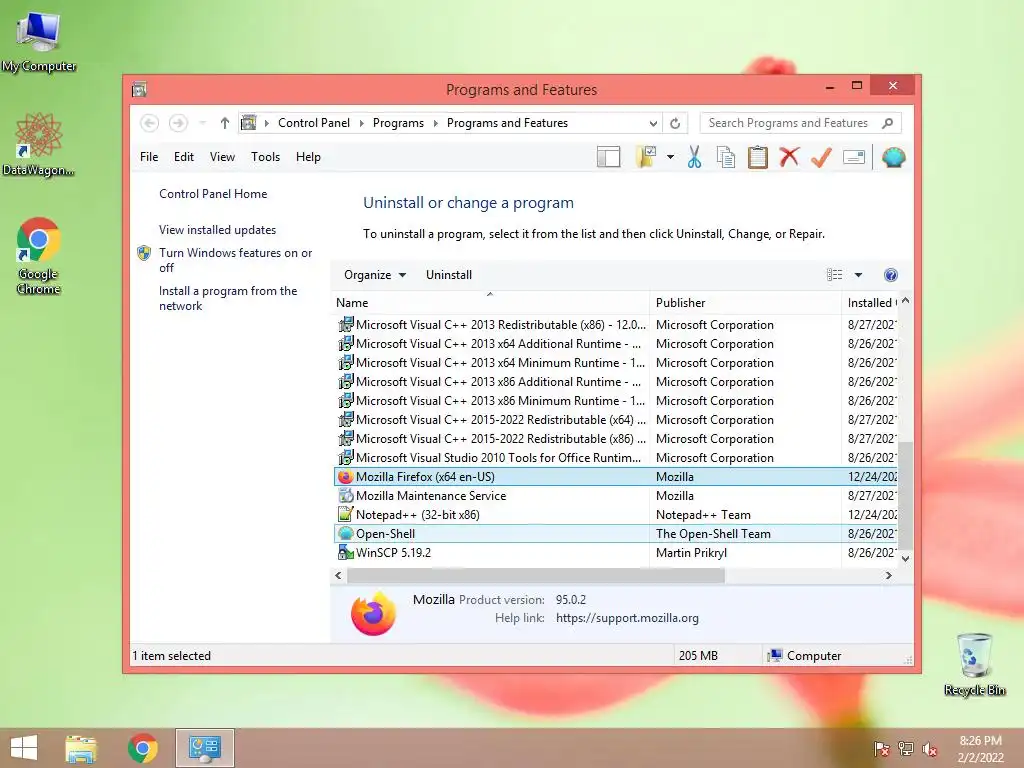Screen dimensions: 1024x768
Task: Open Classic Explorer shell settings icon
Action: [893, 157]
